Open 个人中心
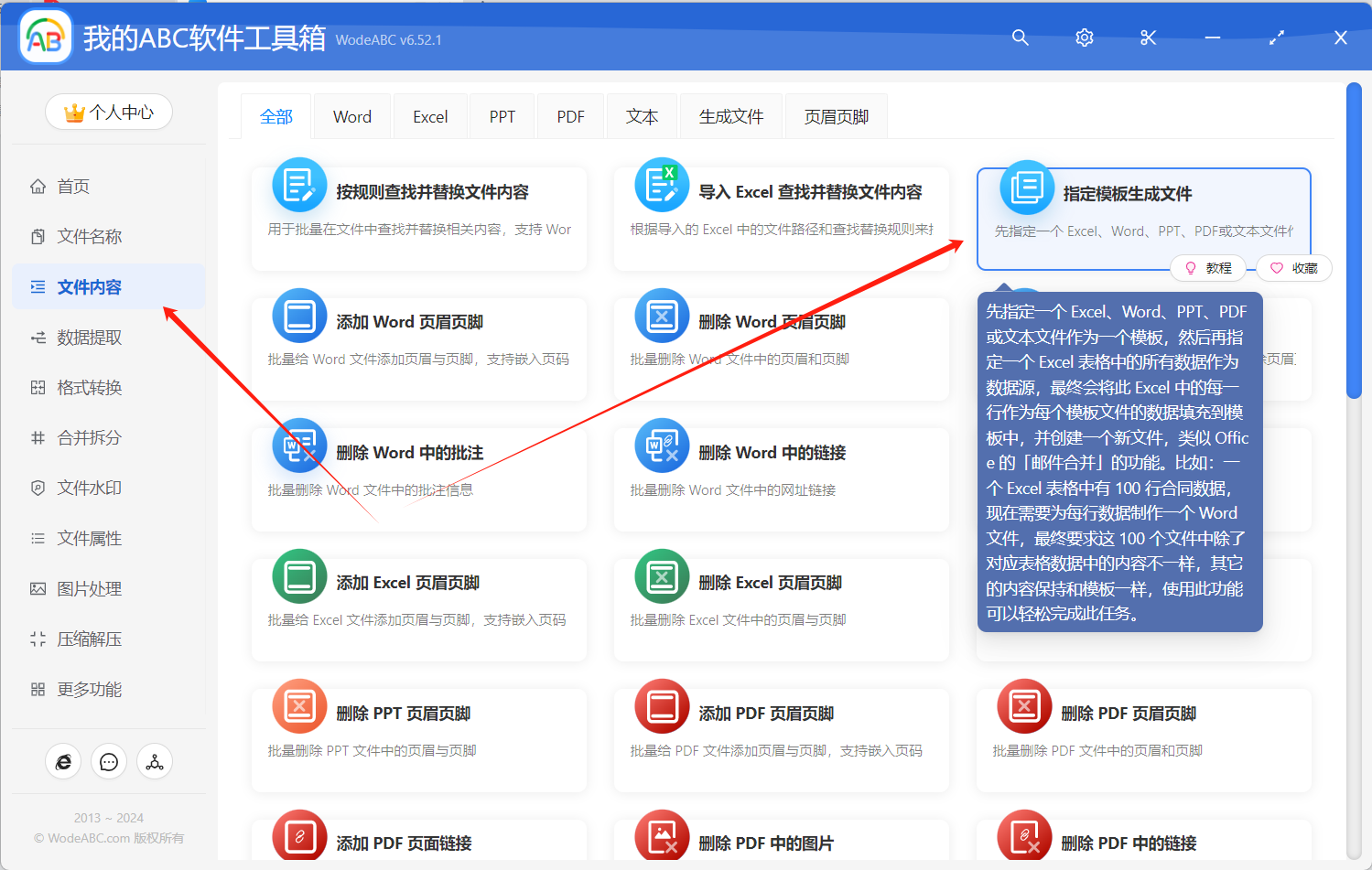 (x=108, y=110)
